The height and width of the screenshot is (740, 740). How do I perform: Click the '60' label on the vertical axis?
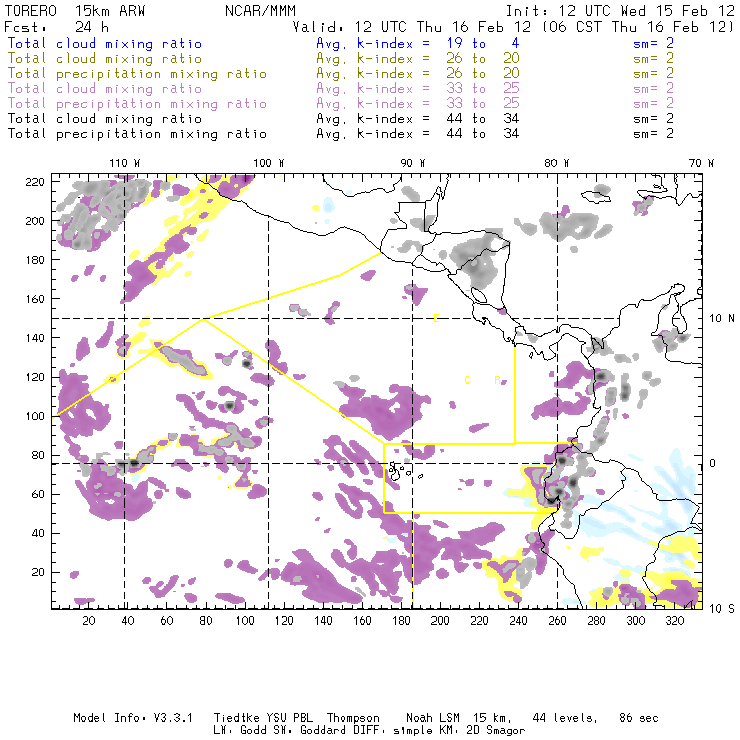(x=39, y=494)
